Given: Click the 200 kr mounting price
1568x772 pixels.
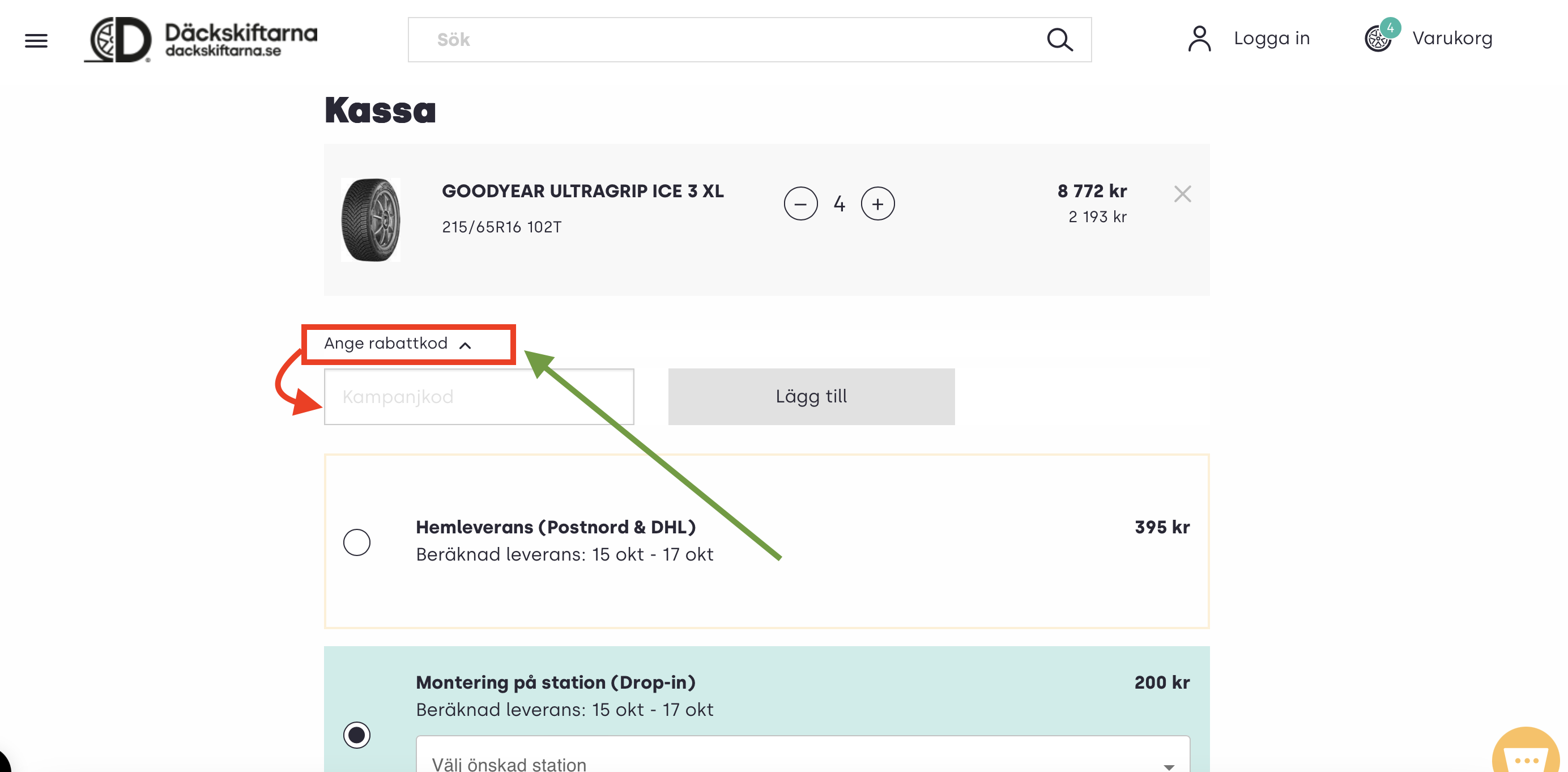Looking at the screenshot, I should pyautogui.click(x=1161, y=682).
